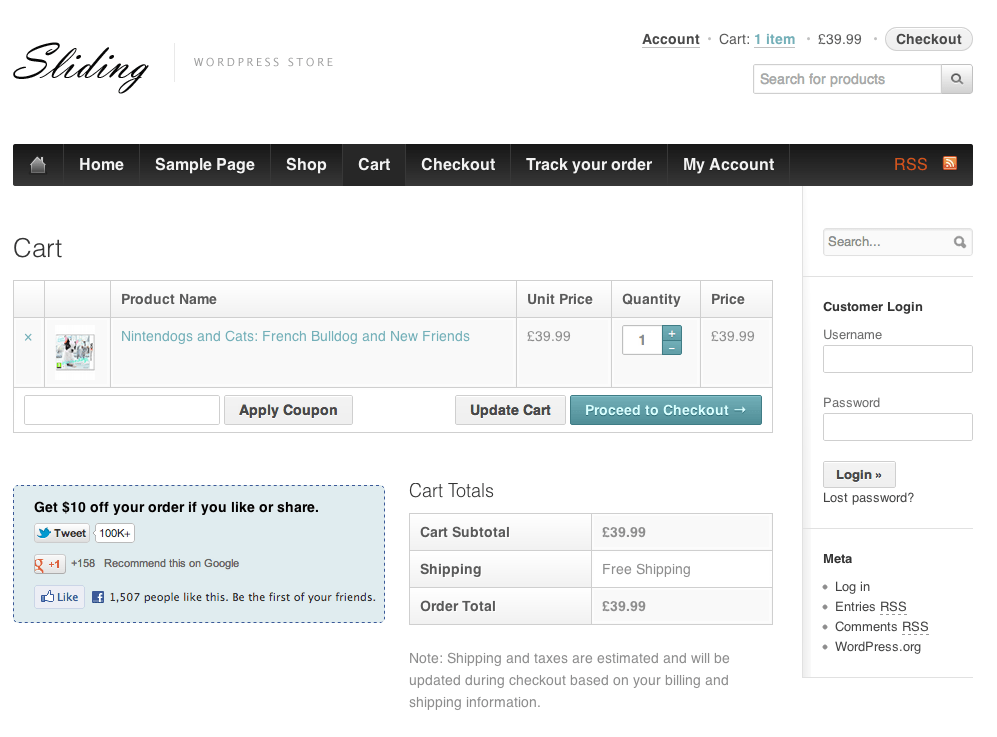
Task: Open the Nintendogs and Cats product link
Action: tap(295, 336)
